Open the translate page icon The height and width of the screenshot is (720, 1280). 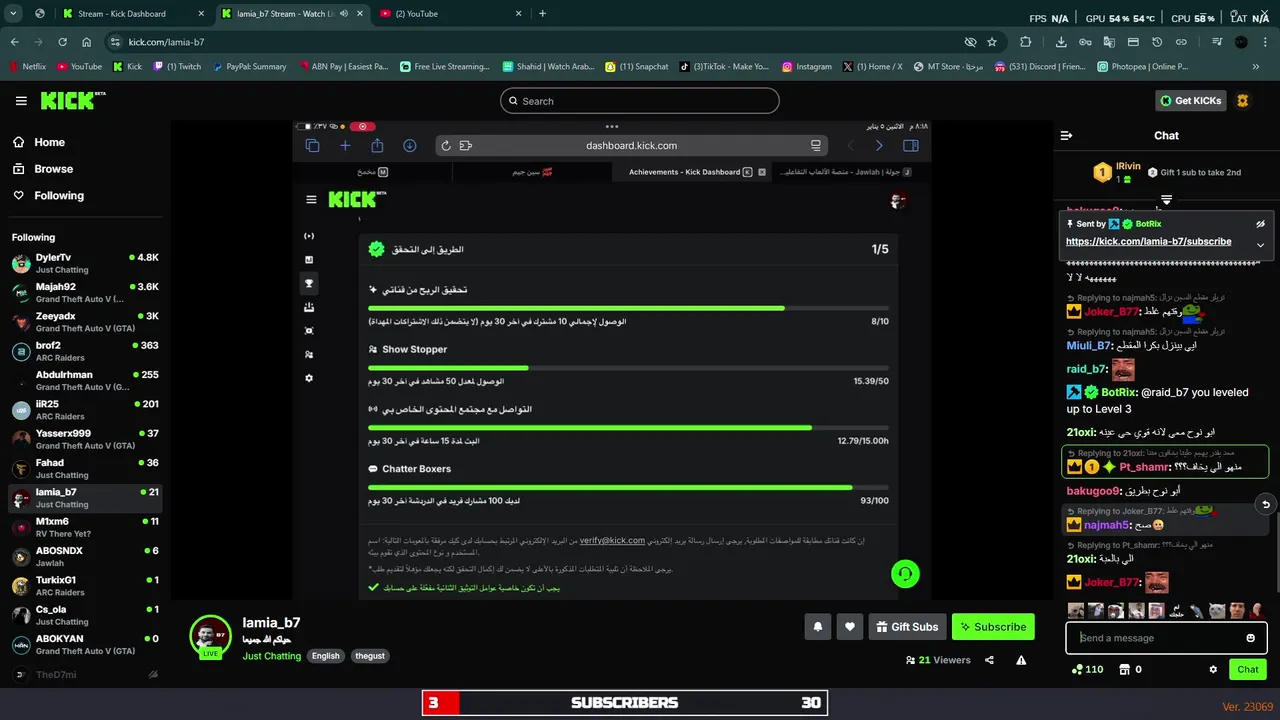(1109, 42)
